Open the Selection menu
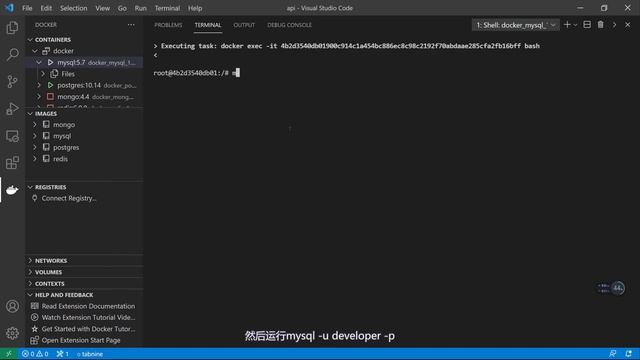 pos(73,8)
